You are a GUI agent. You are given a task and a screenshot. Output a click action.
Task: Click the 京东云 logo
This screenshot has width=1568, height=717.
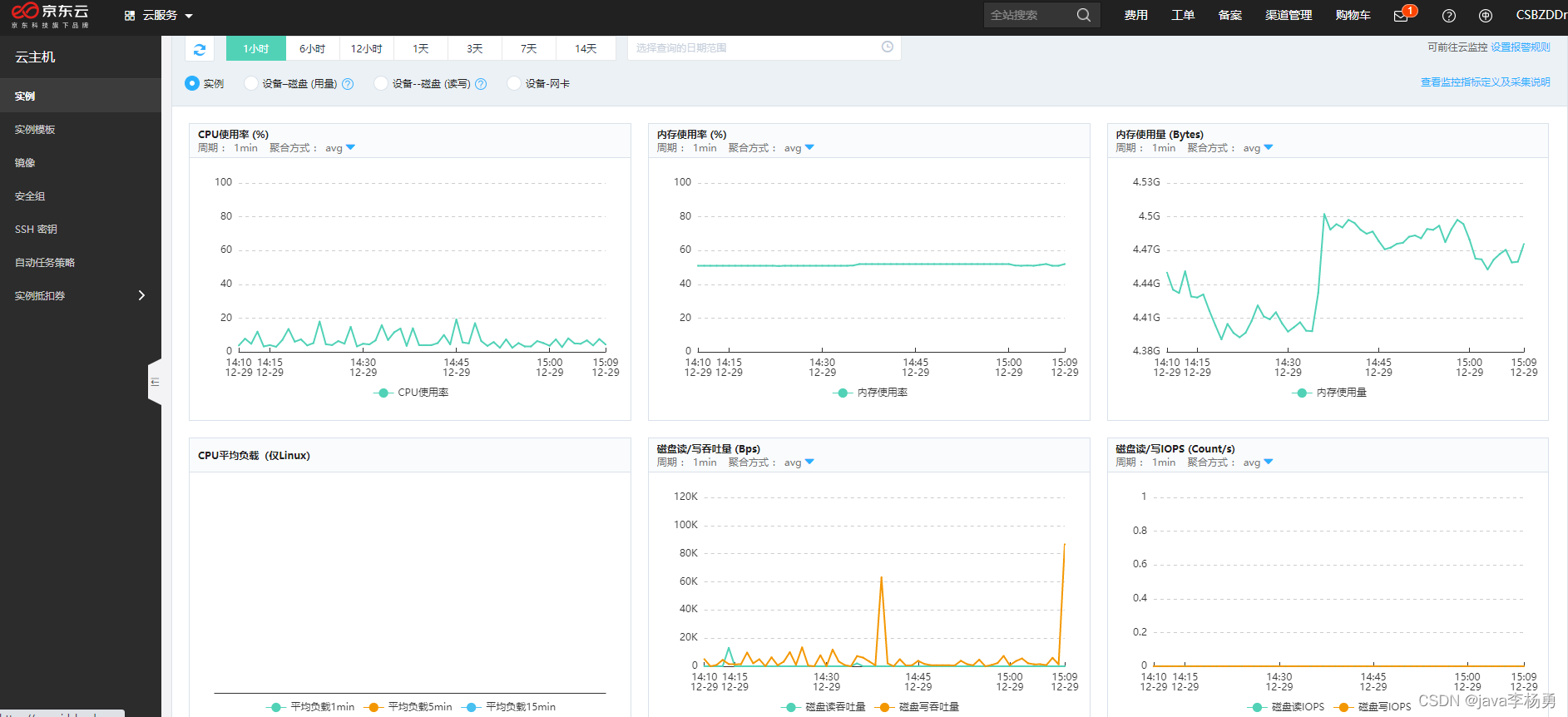coord(50,15)
